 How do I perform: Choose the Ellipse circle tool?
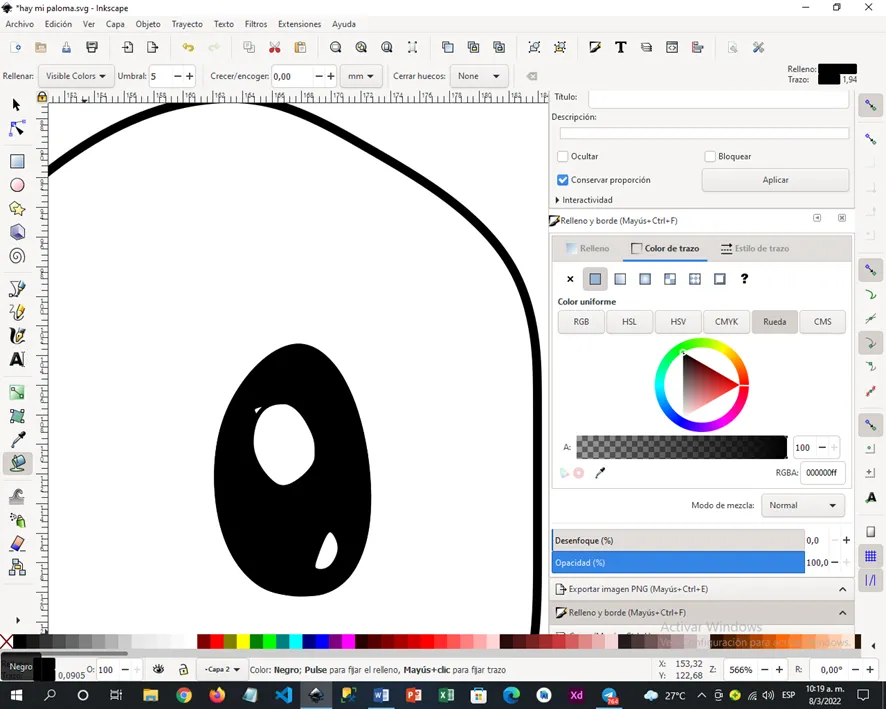[x=17, y=185]
